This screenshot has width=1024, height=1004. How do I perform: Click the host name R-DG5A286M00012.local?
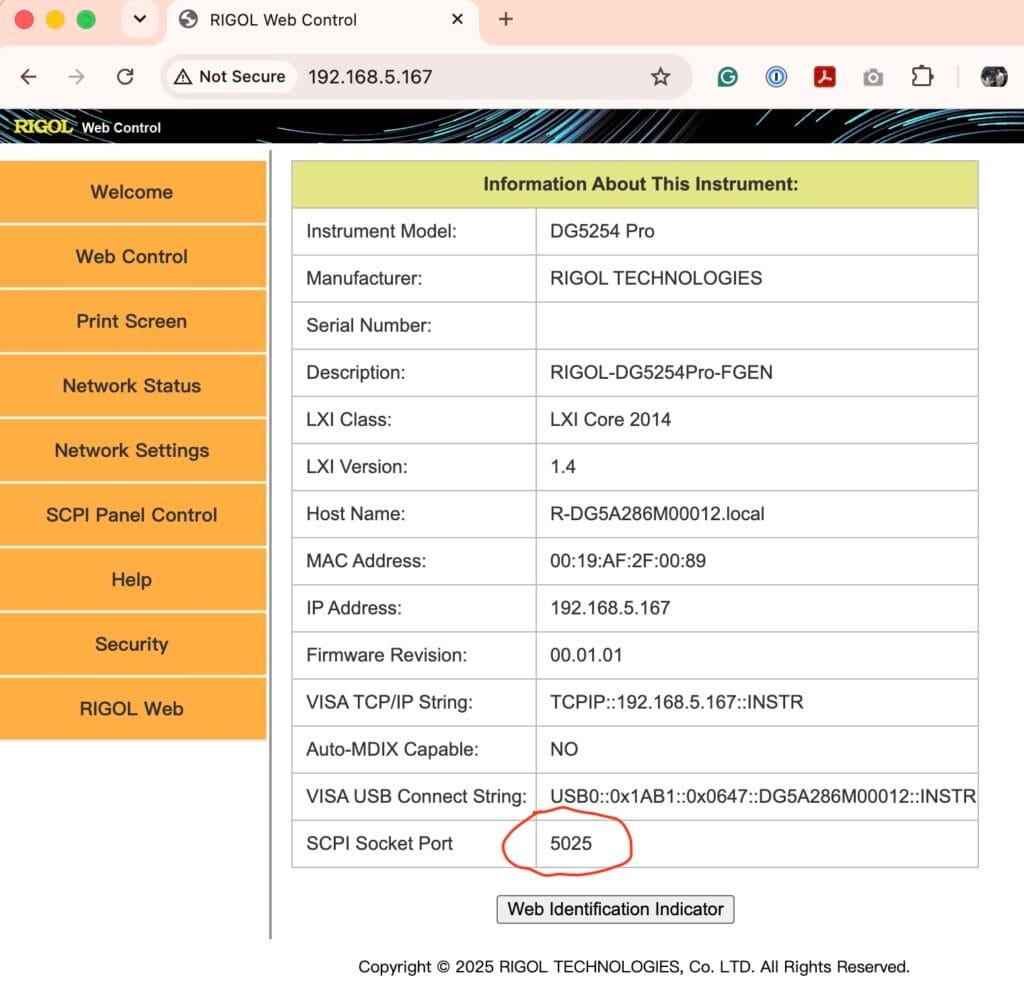657,514
